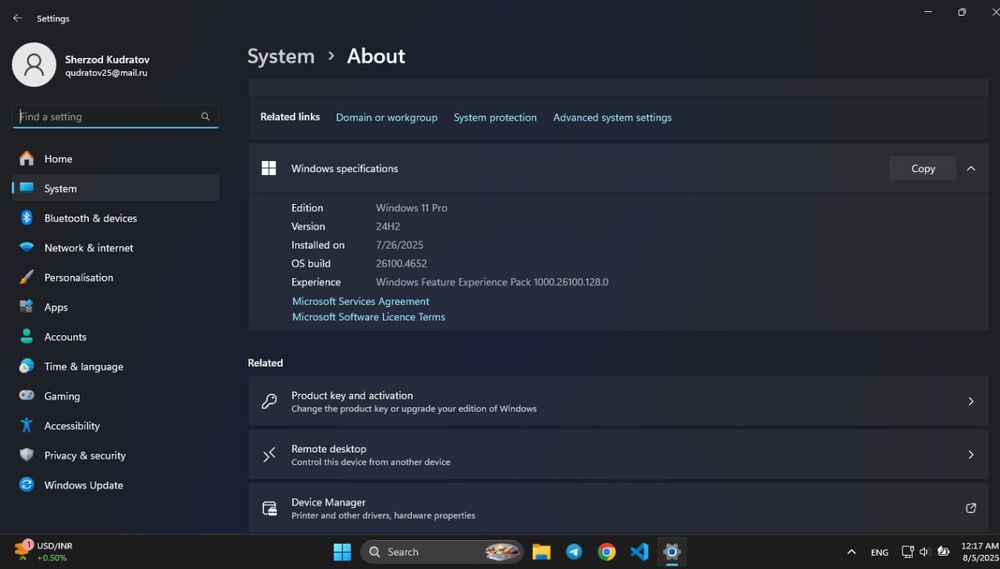Collapse the Windows specifications section

coord(971,168)
